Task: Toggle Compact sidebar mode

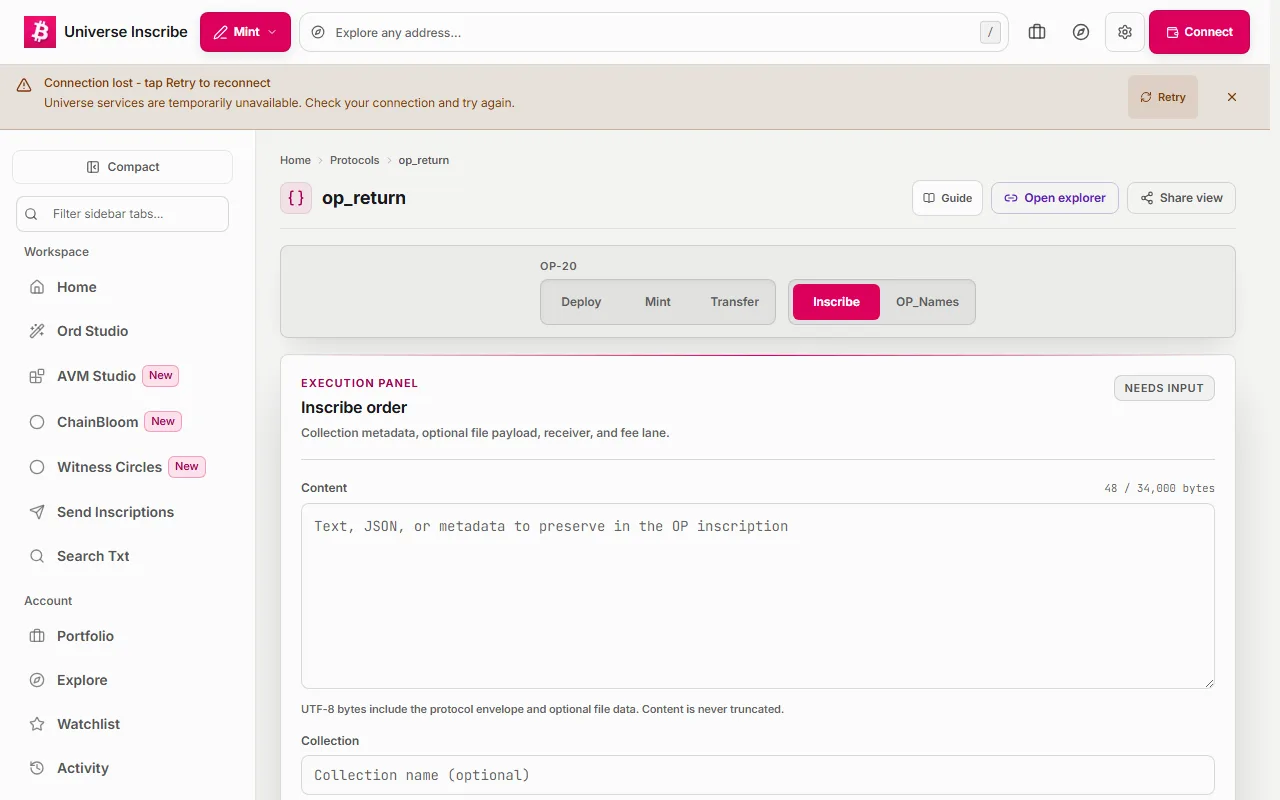Action: coord(122,167)
